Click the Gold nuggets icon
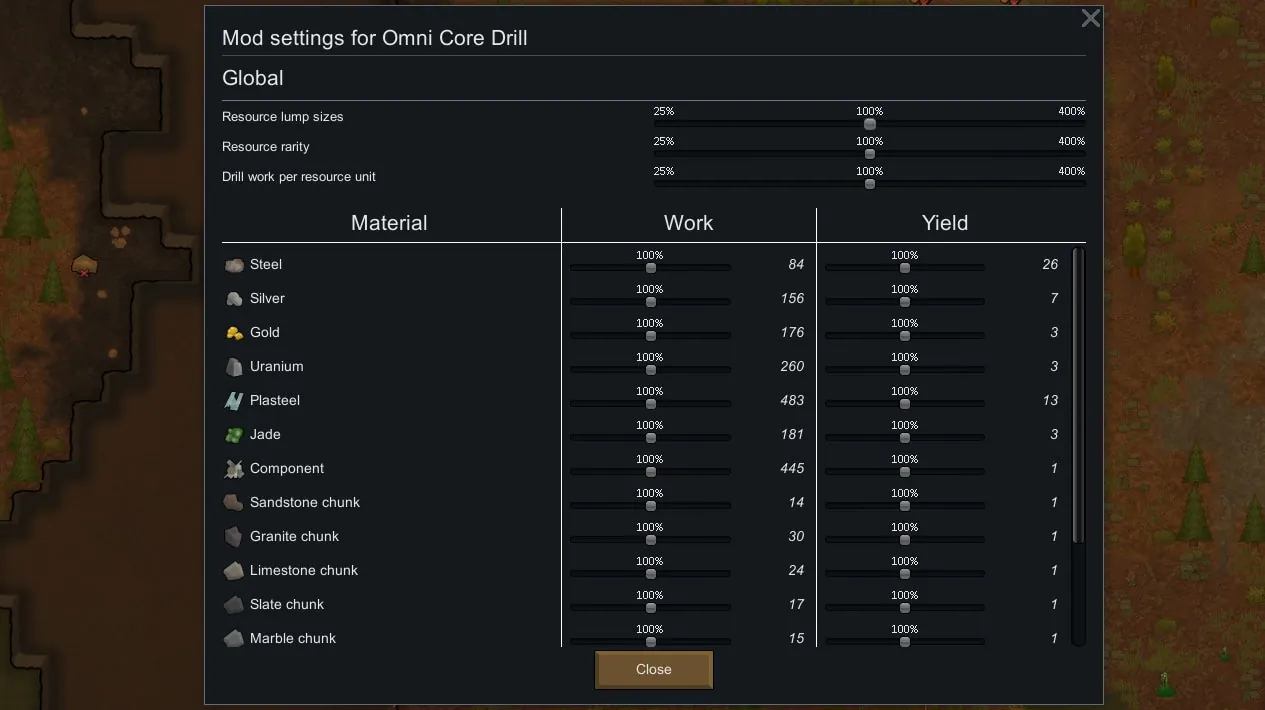This screenshot has width=1265, height=710. [x=234, y=333]
